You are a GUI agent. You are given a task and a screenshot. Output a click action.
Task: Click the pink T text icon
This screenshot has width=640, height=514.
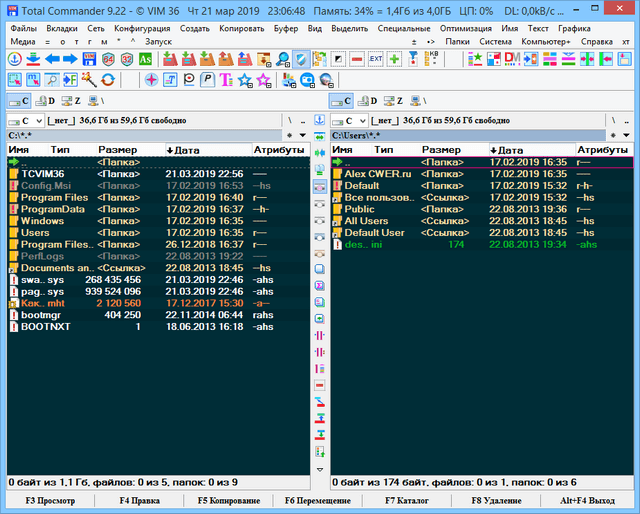point(227,79)
